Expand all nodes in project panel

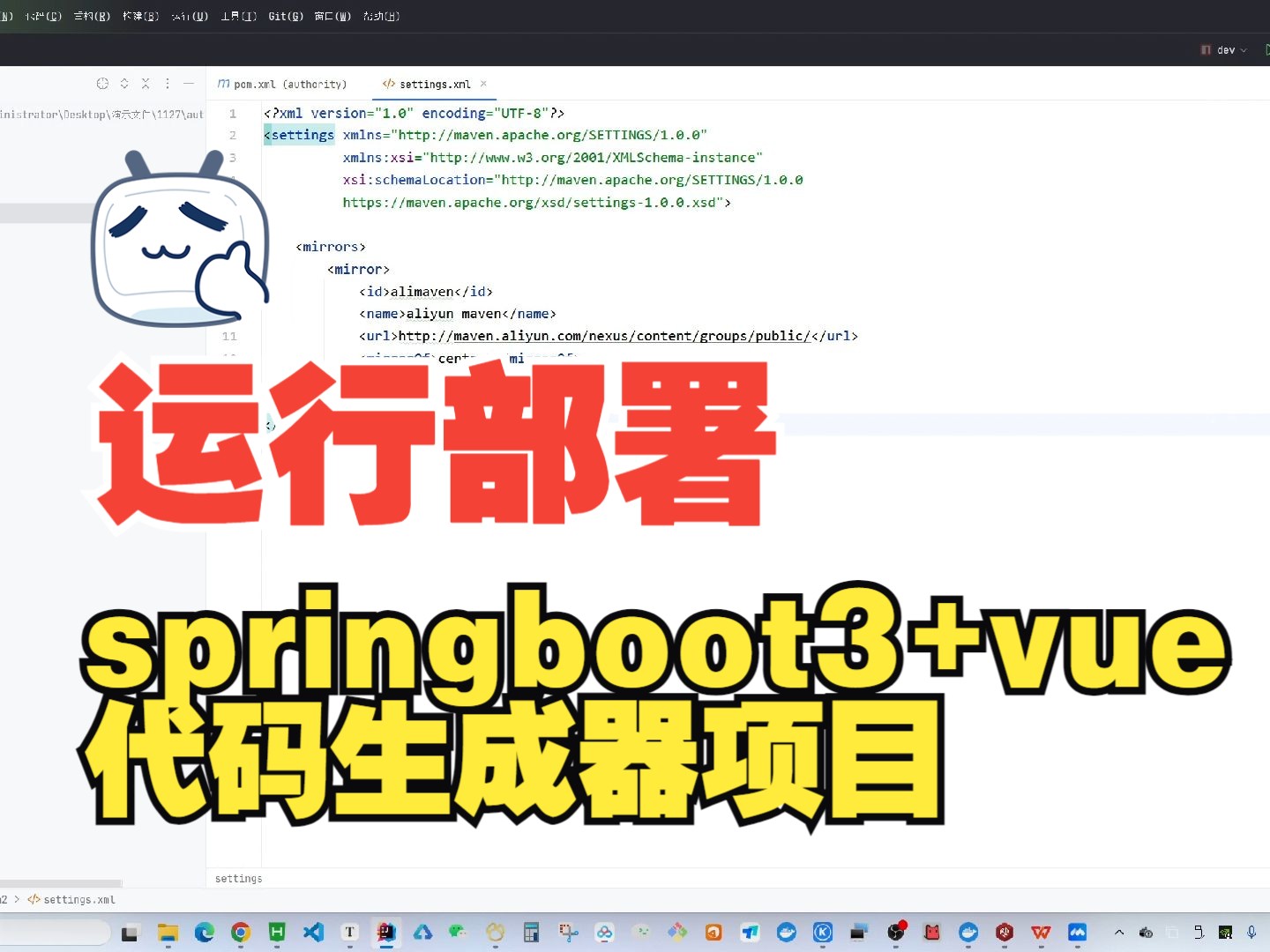pyautogui.click(x=124, y=84)
